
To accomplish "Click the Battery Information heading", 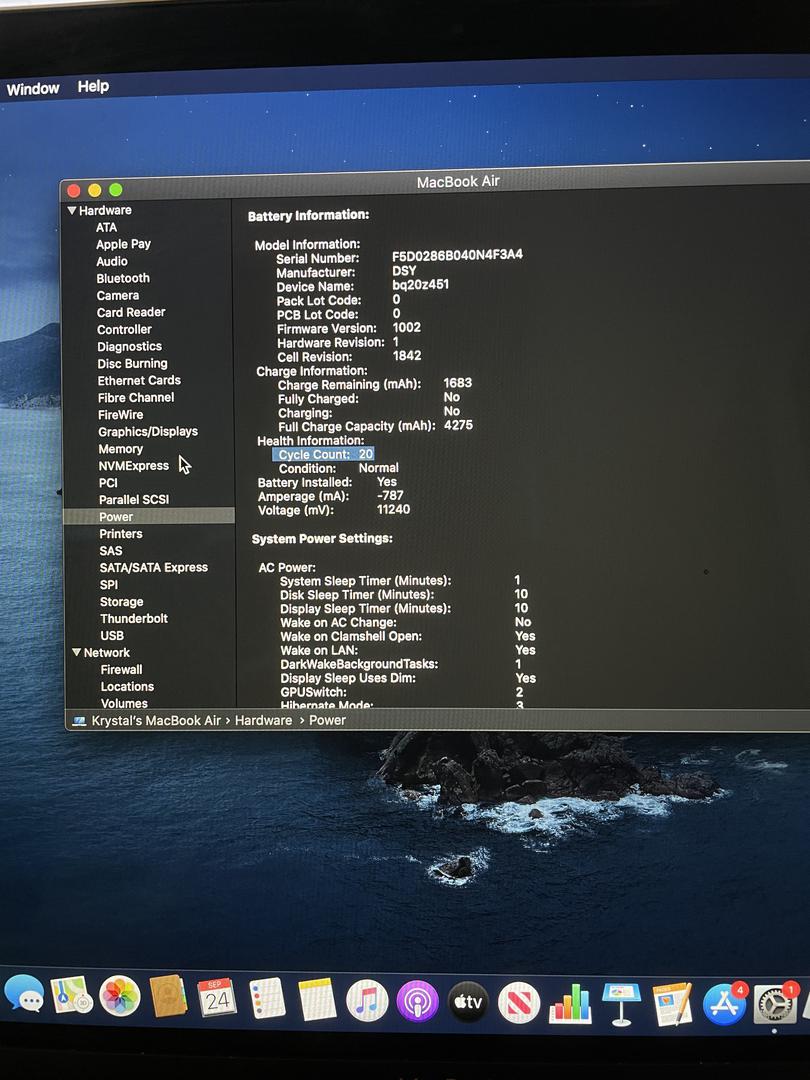I will [308, 216].
